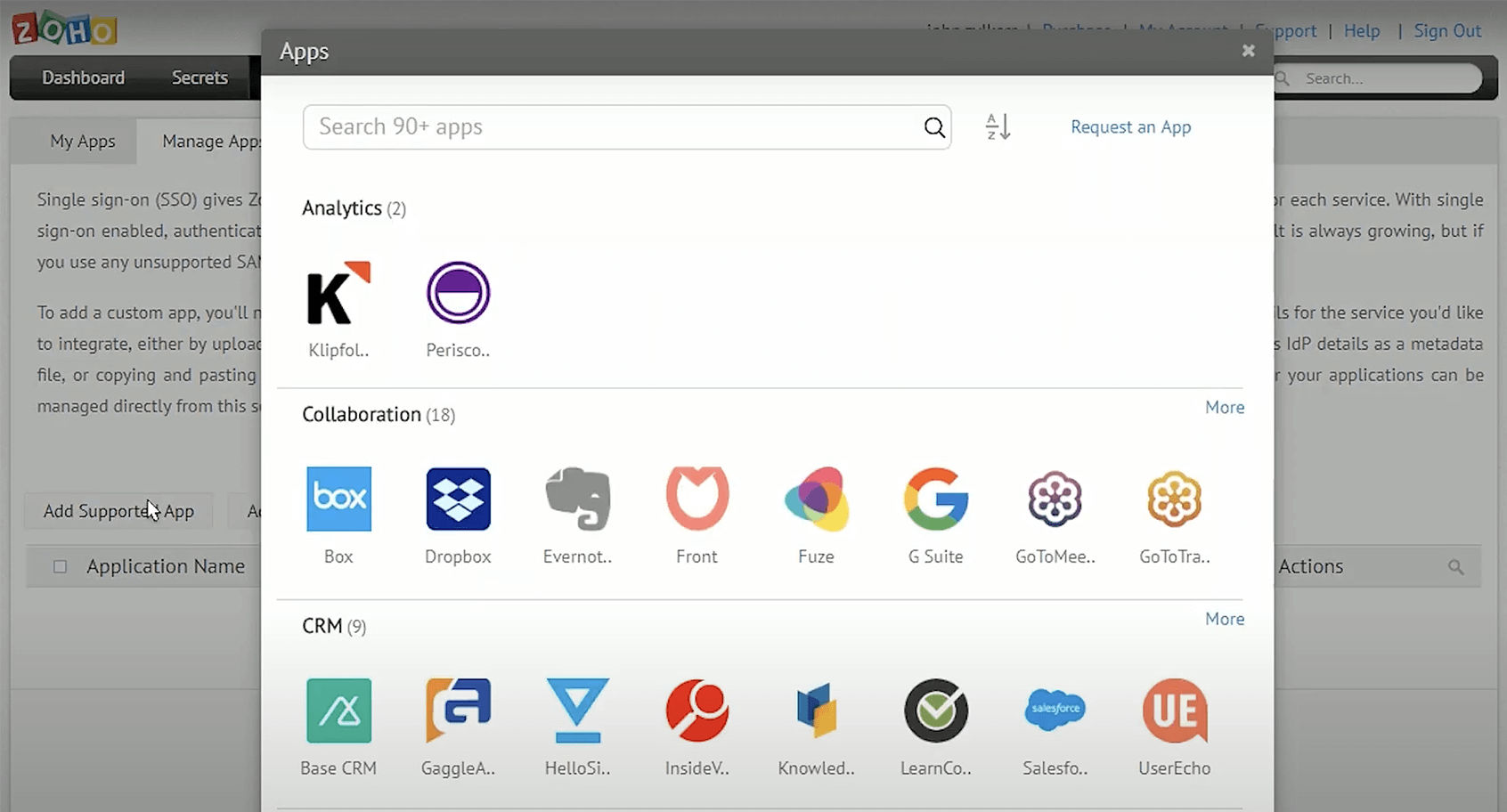Open the G Suite app icon
This screenshot has height=812, width=1507.
[935, 499]
